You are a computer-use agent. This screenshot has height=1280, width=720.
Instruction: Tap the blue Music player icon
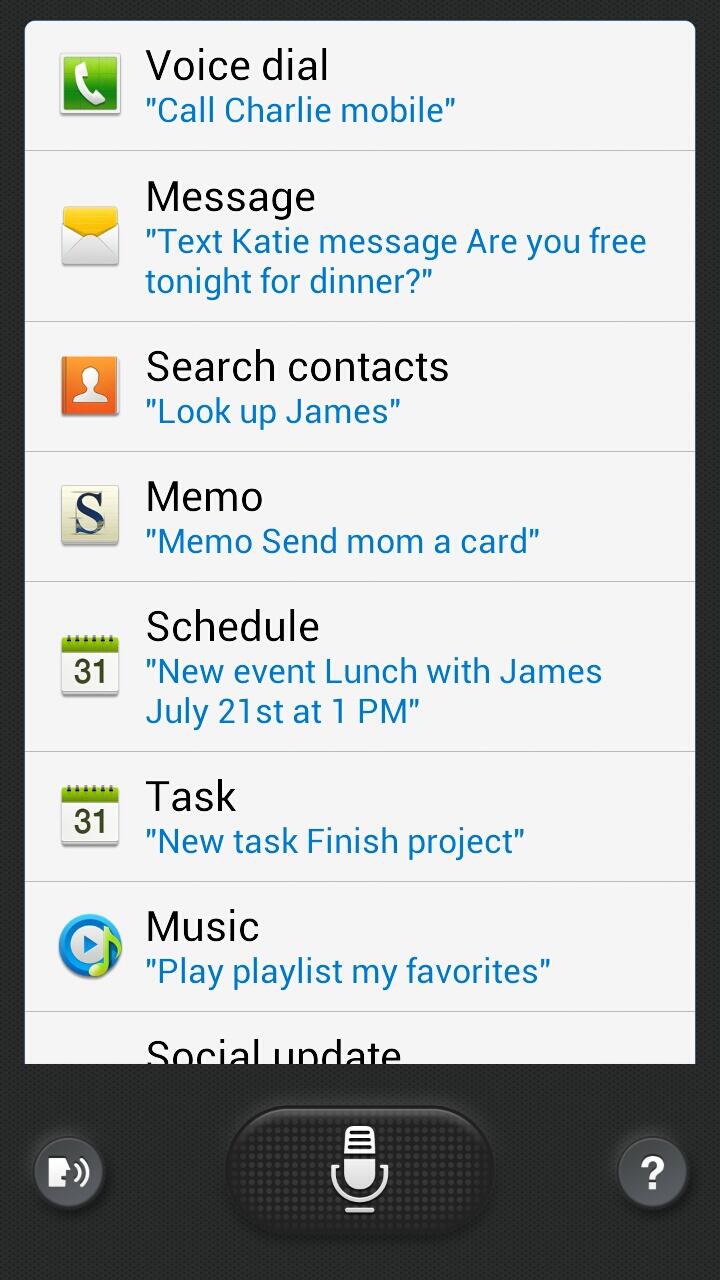tap(90, 946)
